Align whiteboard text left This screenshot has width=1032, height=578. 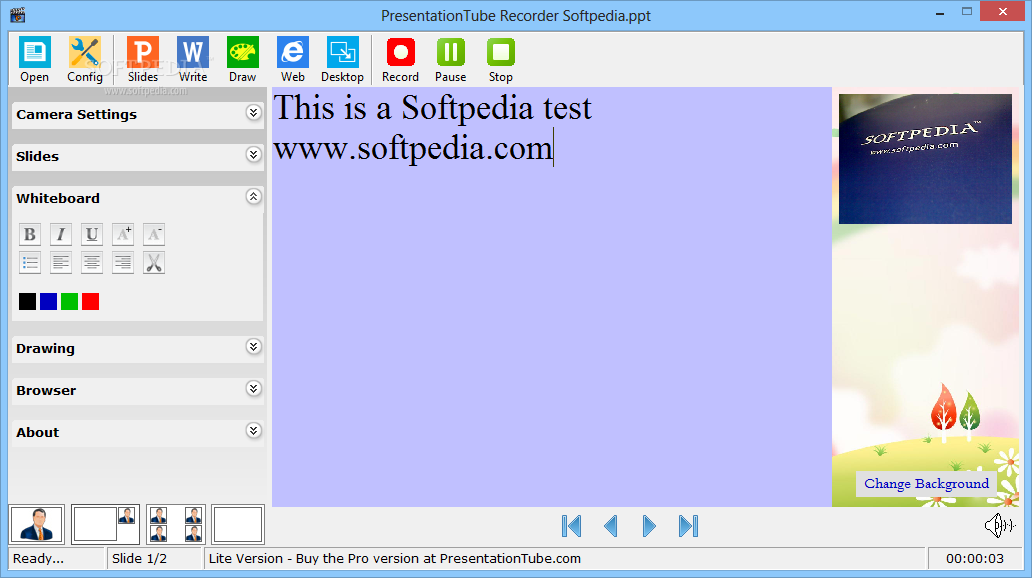click(x=61, y=263)
